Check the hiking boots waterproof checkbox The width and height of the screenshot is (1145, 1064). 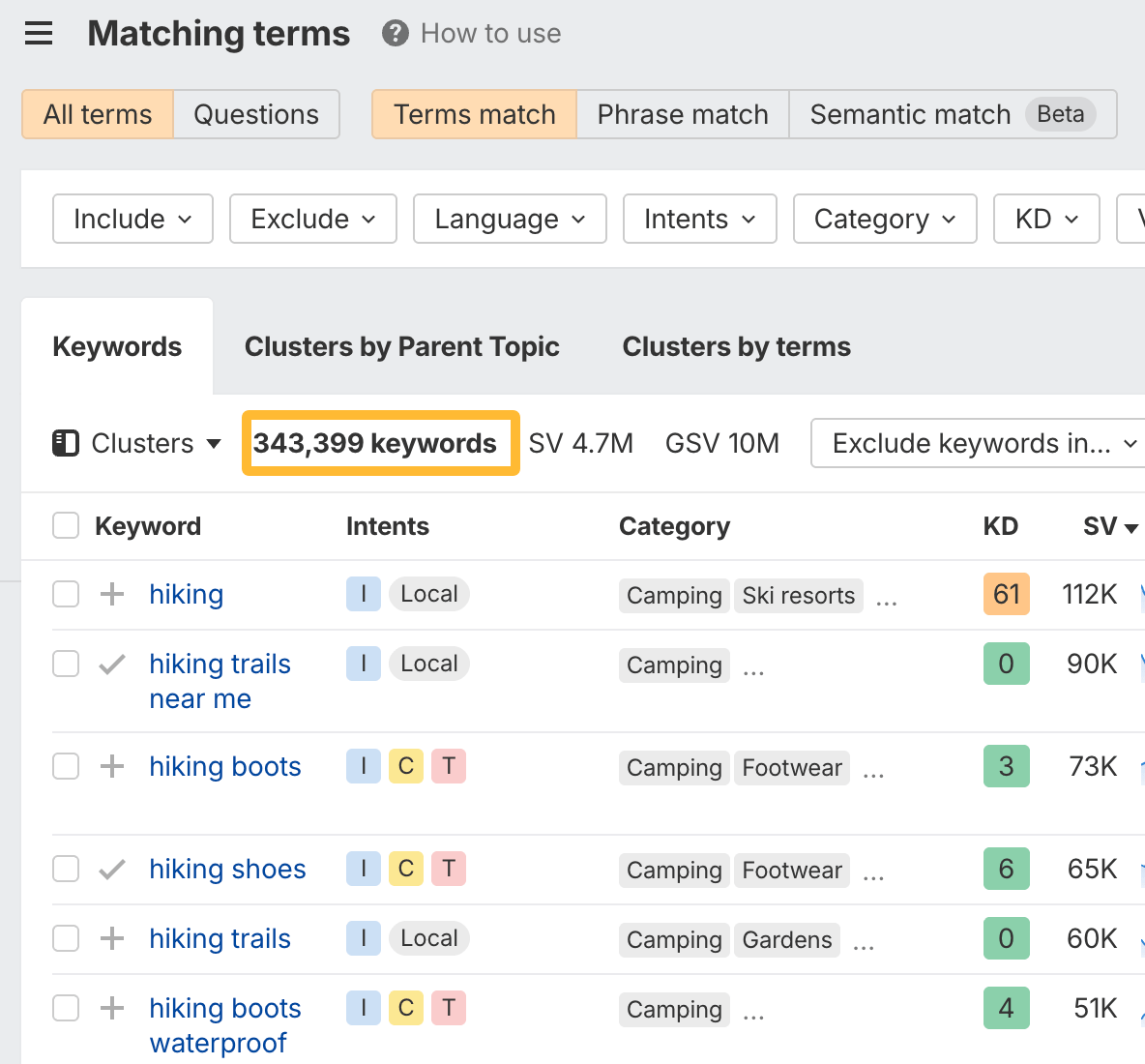point(66,1008)
